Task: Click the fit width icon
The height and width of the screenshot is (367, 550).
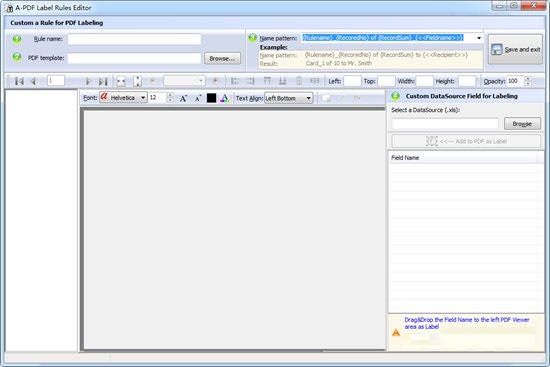Action: click(x=121, y=81)
